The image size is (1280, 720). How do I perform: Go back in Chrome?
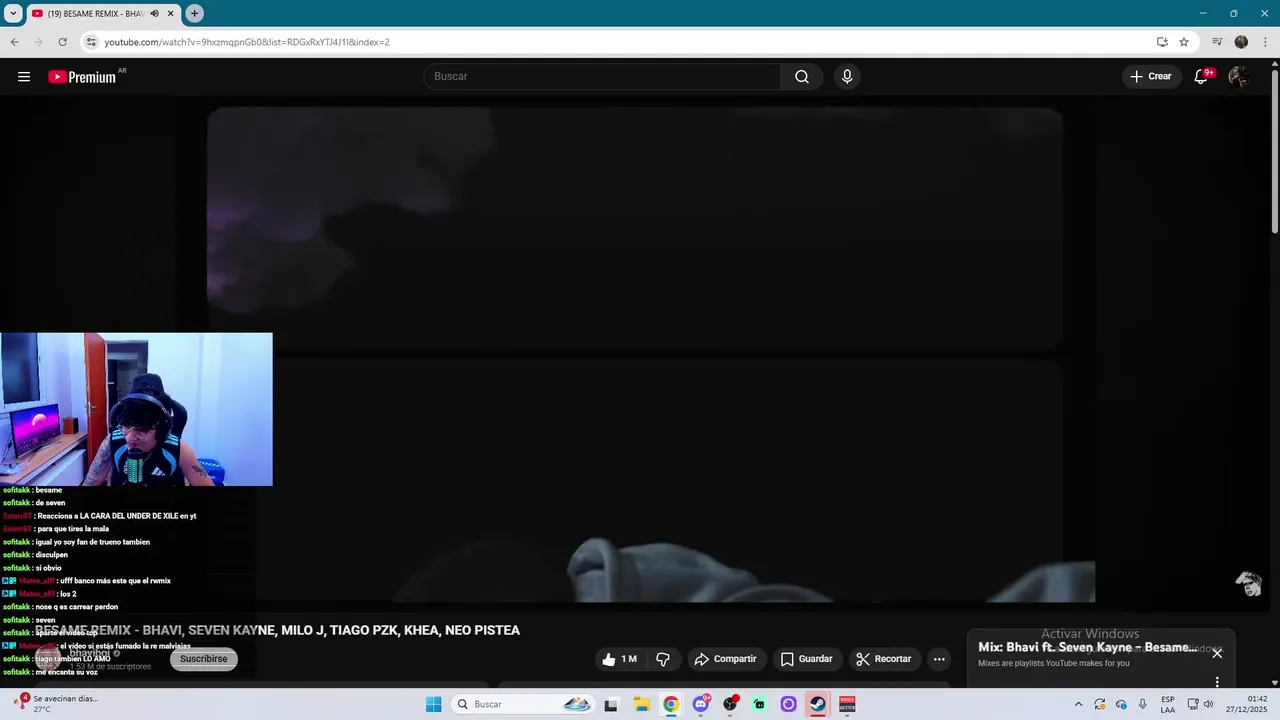pyautogui.click(x=15, y=42)
